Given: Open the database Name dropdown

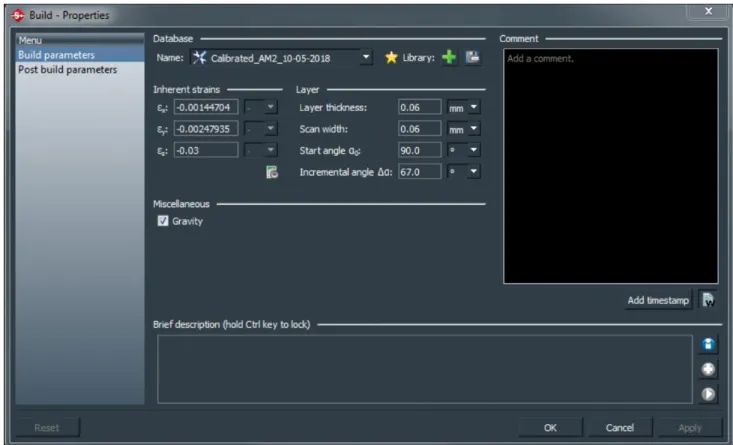Looking at the screenshot, I should [366, 58].
